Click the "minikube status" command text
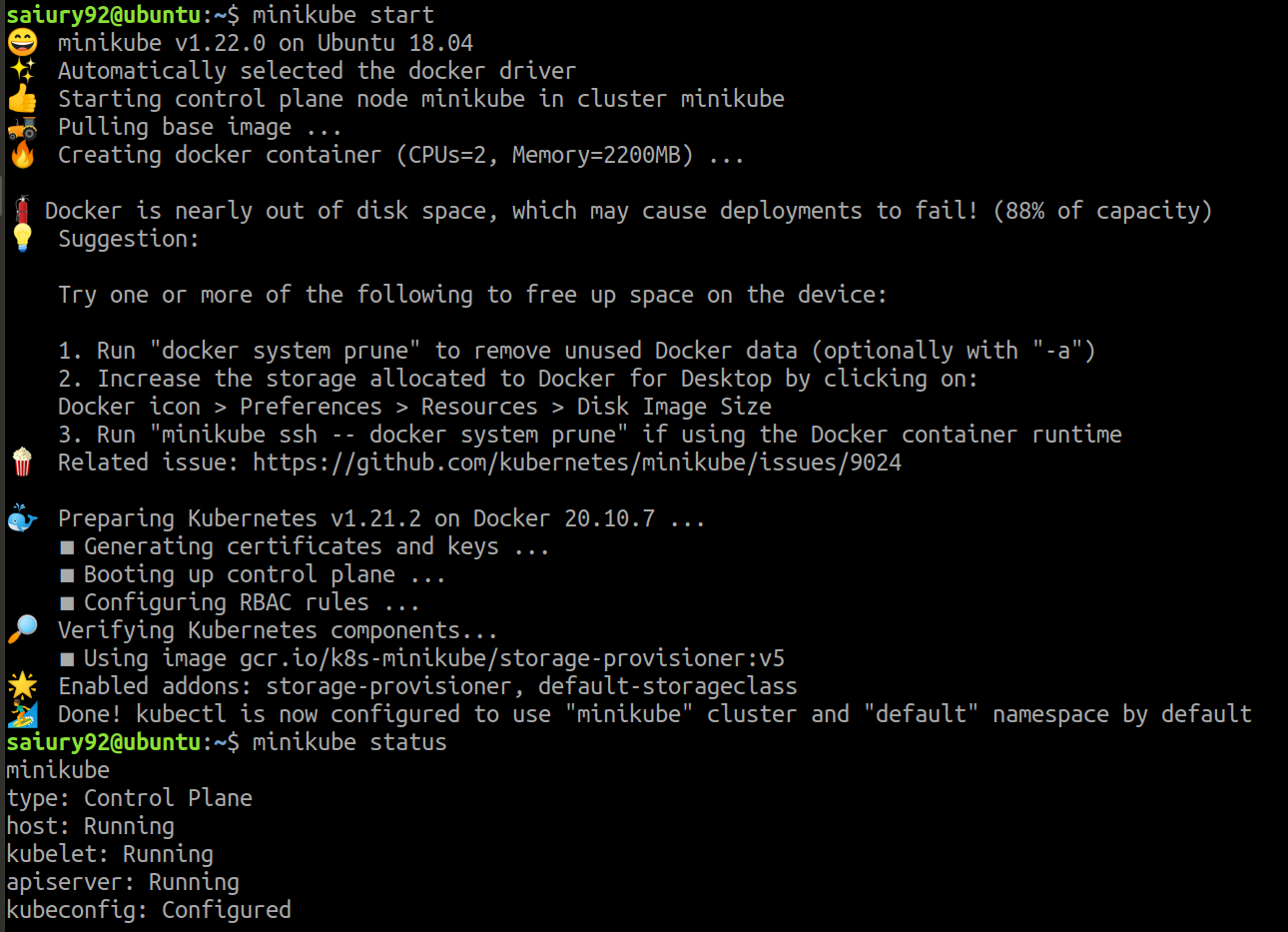 [349, 742]
